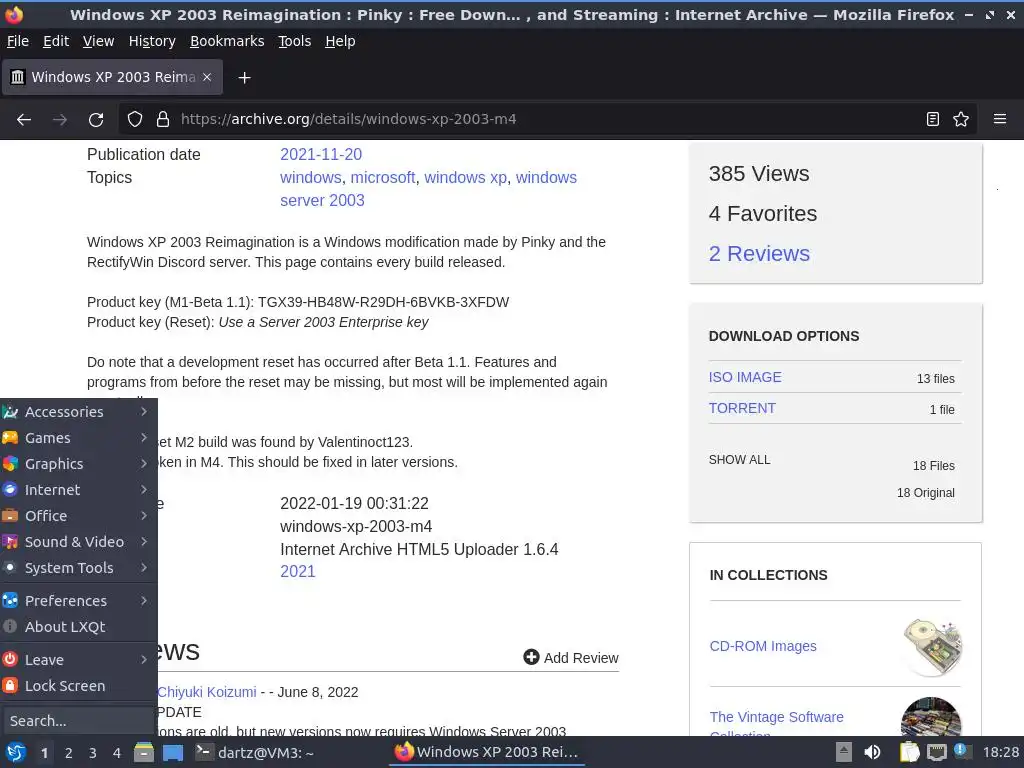Expand Sound & Video submenu arrow
The height and width of the screenshot is (768, 1024).
pos(144,541)
